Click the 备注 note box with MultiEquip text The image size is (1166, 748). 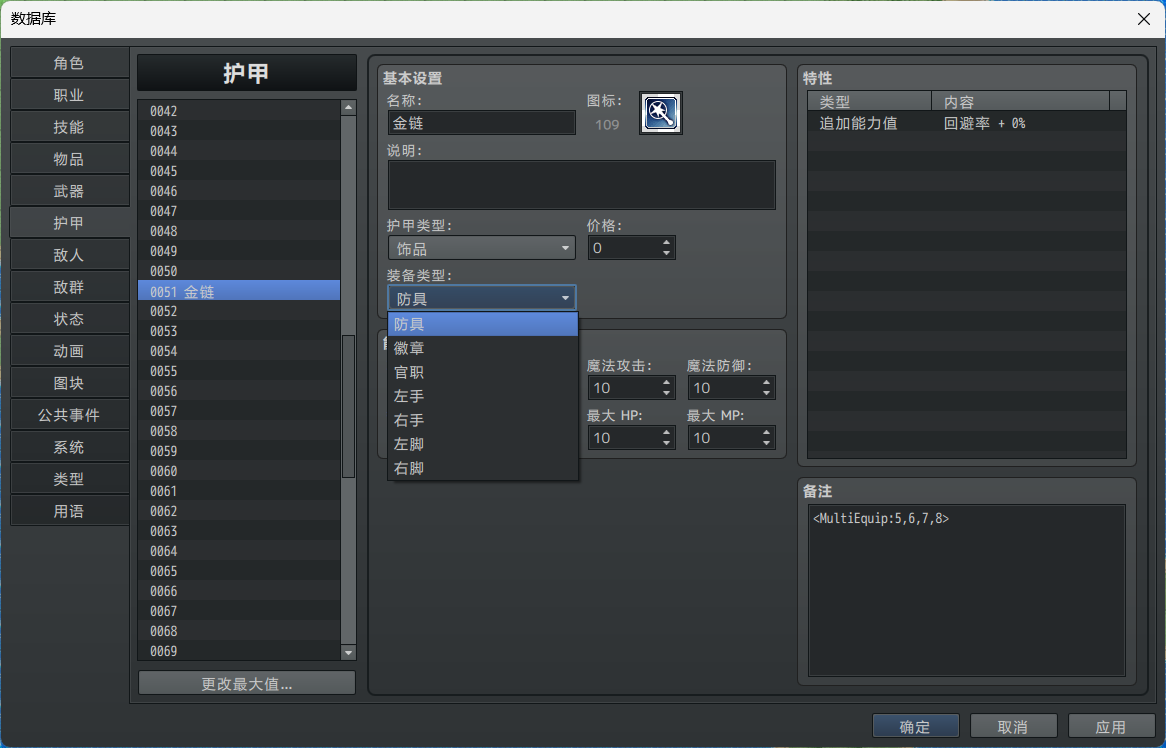(967, 590)
